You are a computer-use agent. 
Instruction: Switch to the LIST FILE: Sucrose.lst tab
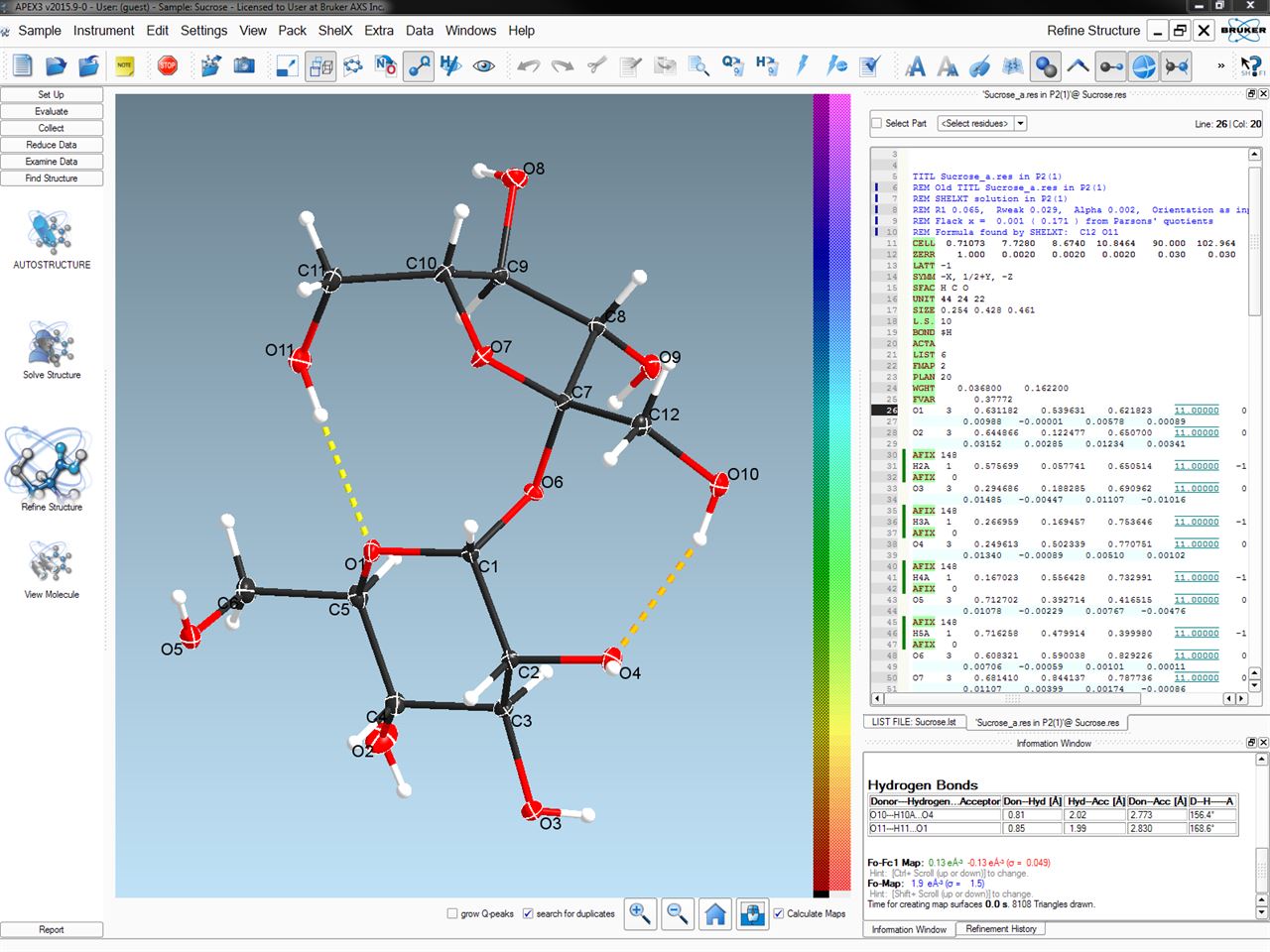pyautogui.click(x=914, y=722)
